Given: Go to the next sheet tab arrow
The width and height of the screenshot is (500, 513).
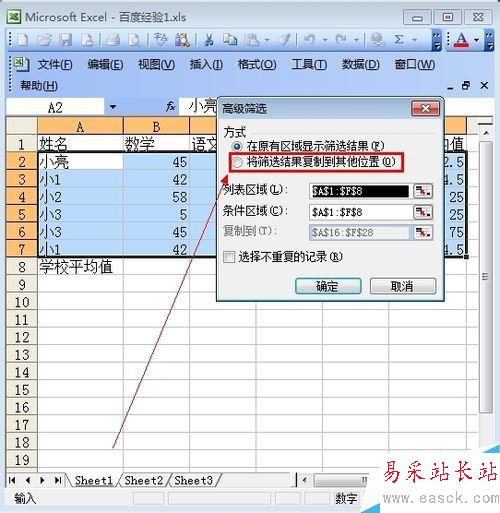Looking at the screenshot, I should 42,480.
